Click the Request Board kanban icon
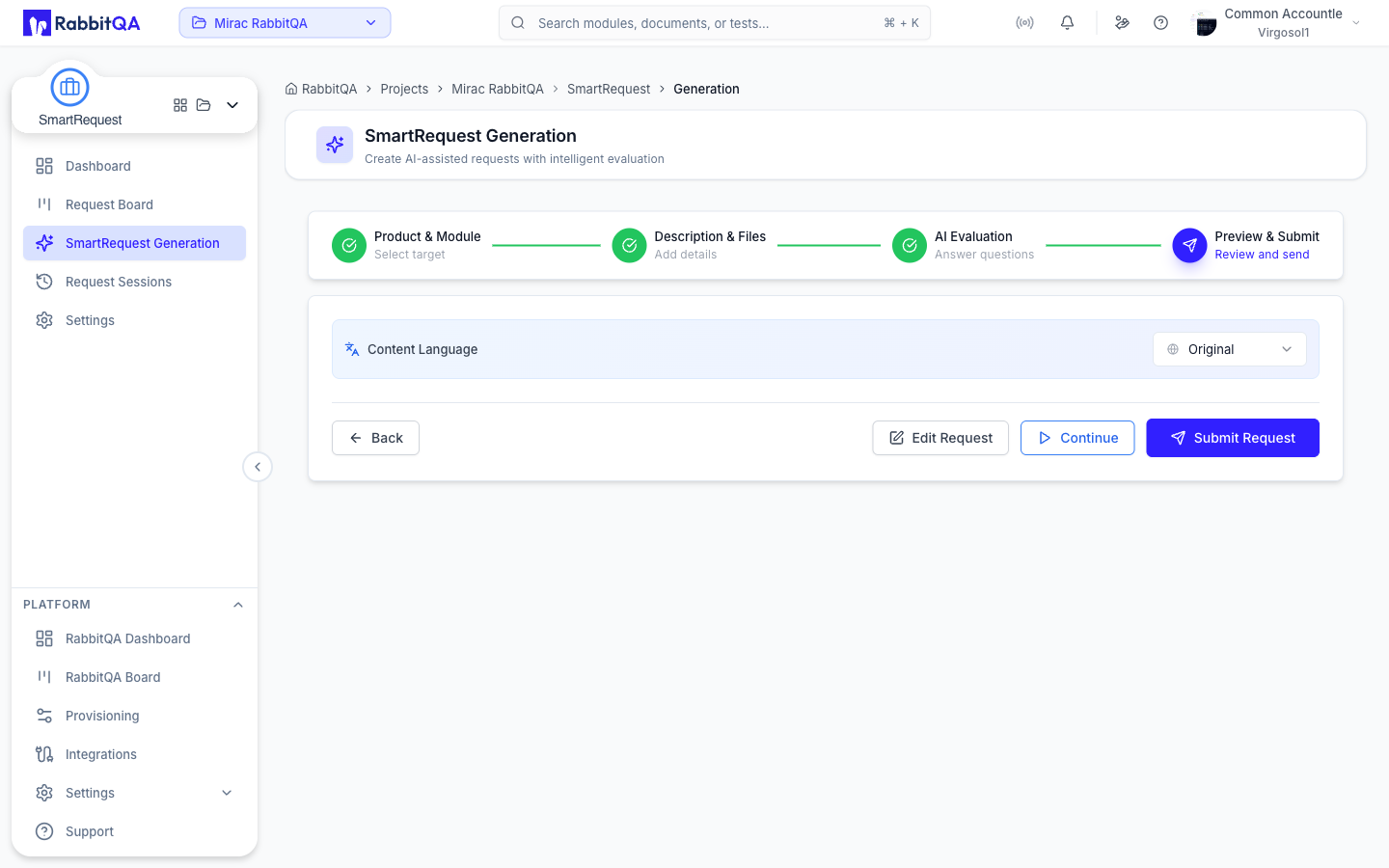This screenshot has height=868, width=1389. (44, 204)
